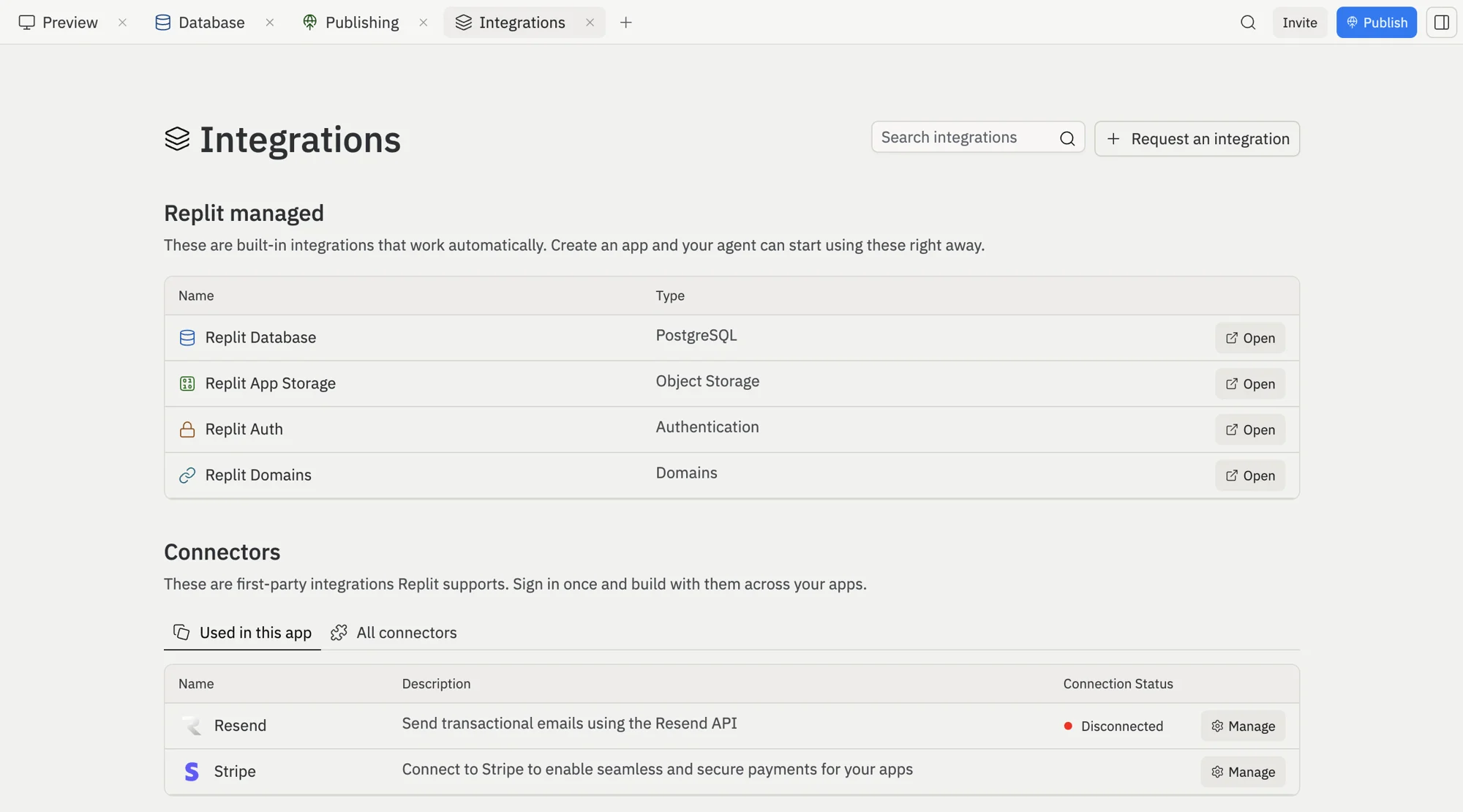Open Replit Domains

(1250, 475)
